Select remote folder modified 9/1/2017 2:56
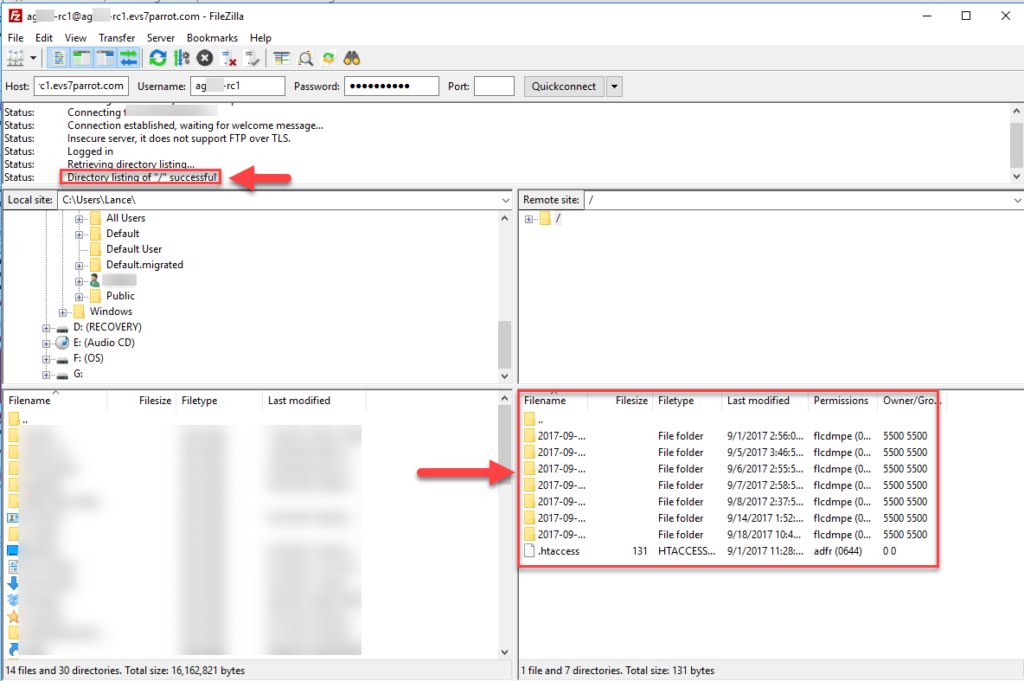The image size is (1024, 681). click(x=728, y=436)
